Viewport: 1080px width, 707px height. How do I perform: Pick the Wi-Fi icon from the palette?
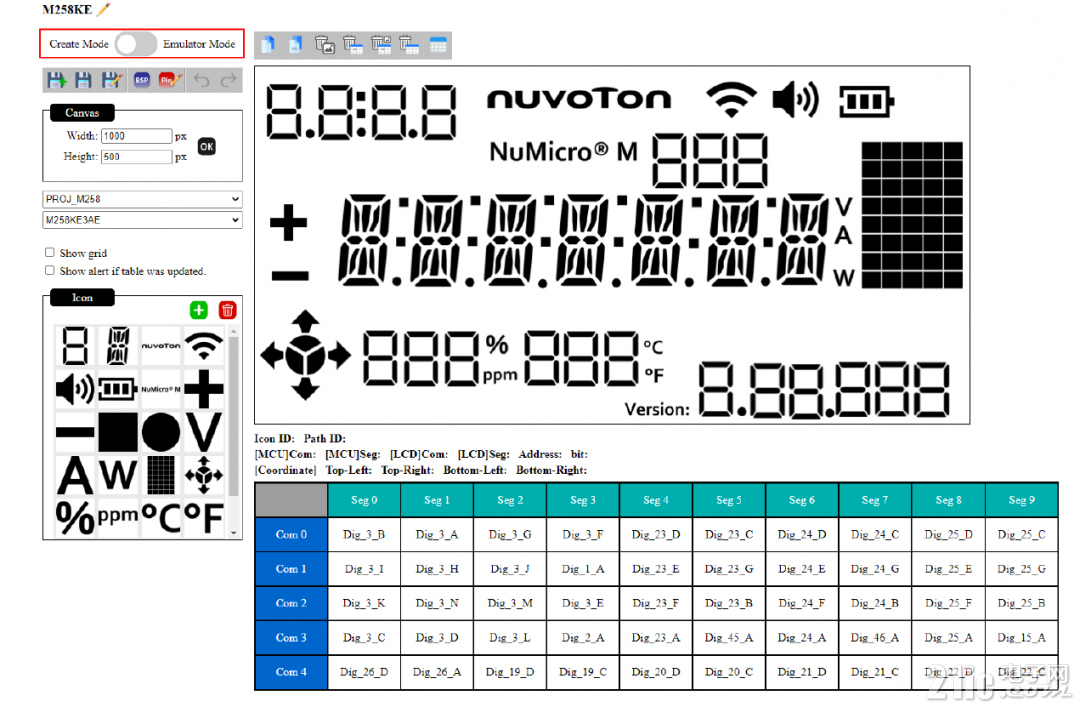pos(204,345)
